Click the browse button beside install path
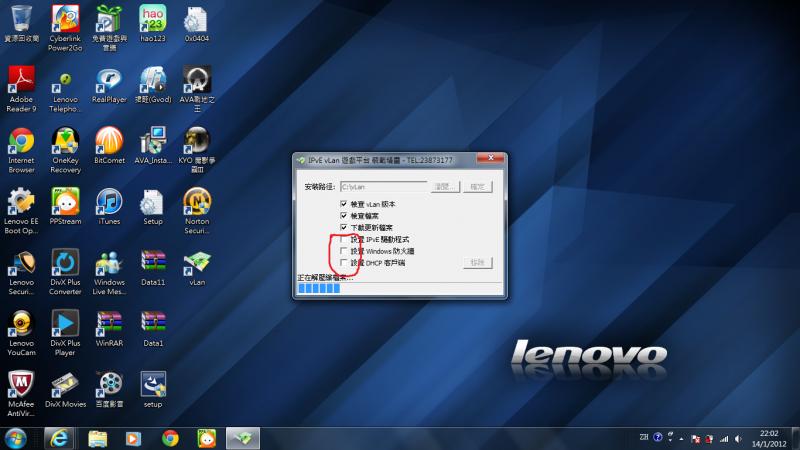 click(444, 187)
